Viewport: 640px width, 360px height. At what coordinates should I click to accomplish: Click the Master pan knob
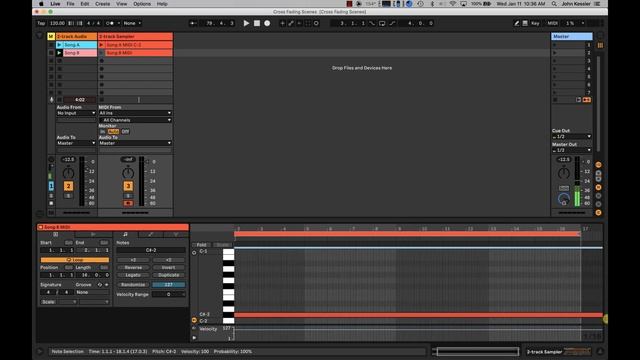tap(564, 173)
